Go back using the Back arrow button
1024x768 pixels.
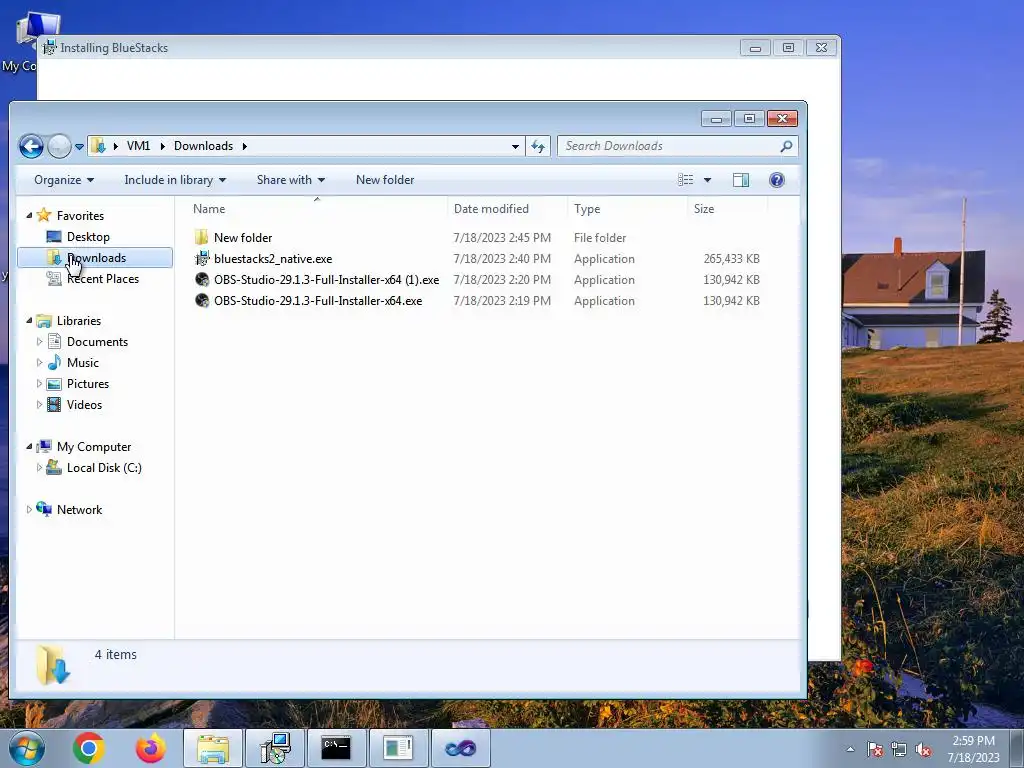coord(31,146)
